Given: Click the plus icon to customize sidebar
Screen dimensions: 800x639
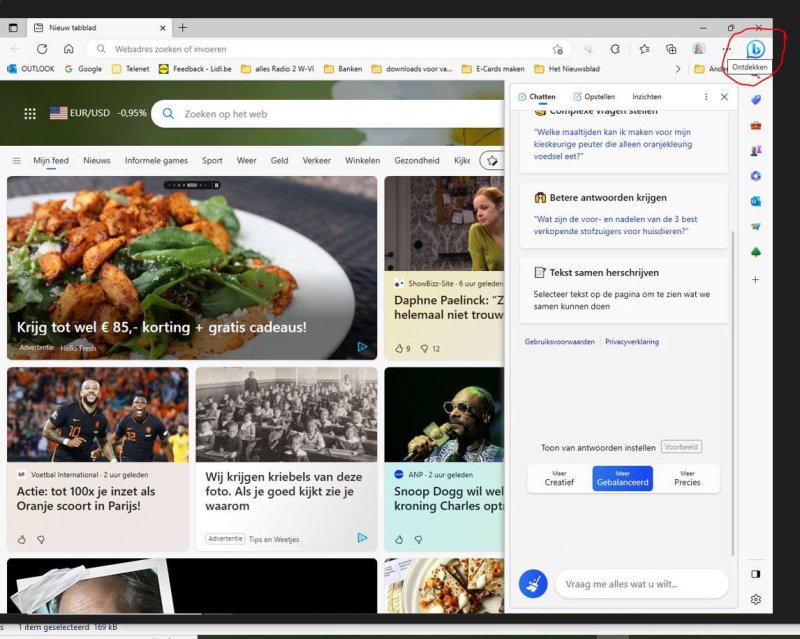Looking at the screenshot, I should click(x=756, y=279).
